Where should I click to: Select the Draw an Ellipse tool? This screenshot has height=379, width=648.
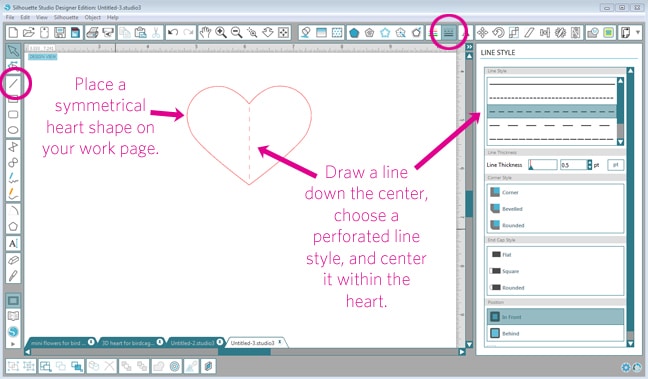13,130
